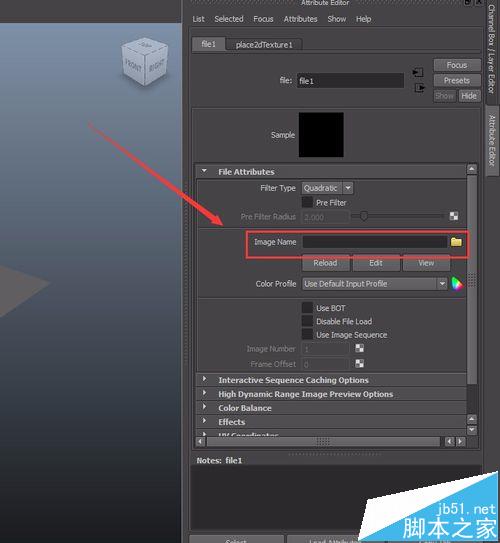
Task: Collapse the File Attributes section
Action: [x=204, y=171]
